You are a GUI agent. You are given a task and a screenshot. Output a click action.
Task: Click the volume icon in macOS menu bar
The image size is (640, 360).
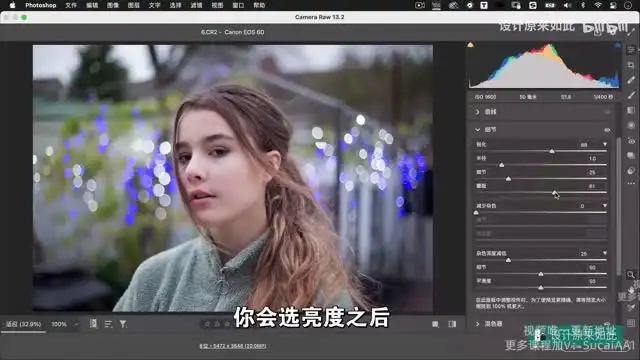567,5
